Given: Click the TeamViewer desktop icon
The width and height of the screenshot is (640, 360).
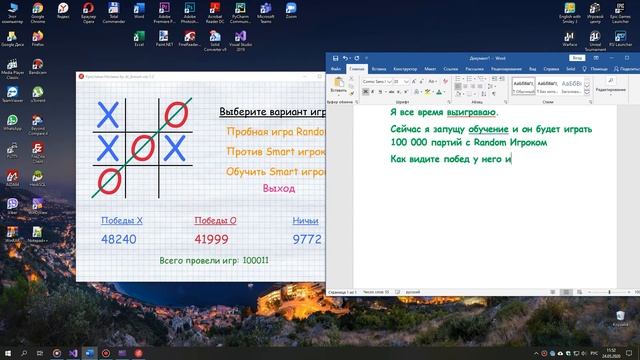Looking at the screenshot, I should click(12, 94).
